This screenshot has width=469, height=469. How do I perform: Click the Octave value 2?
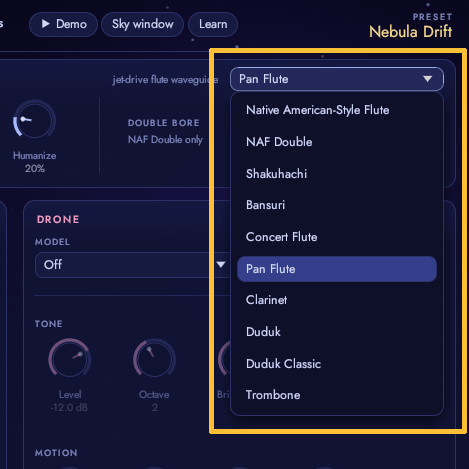coord(155,408)
